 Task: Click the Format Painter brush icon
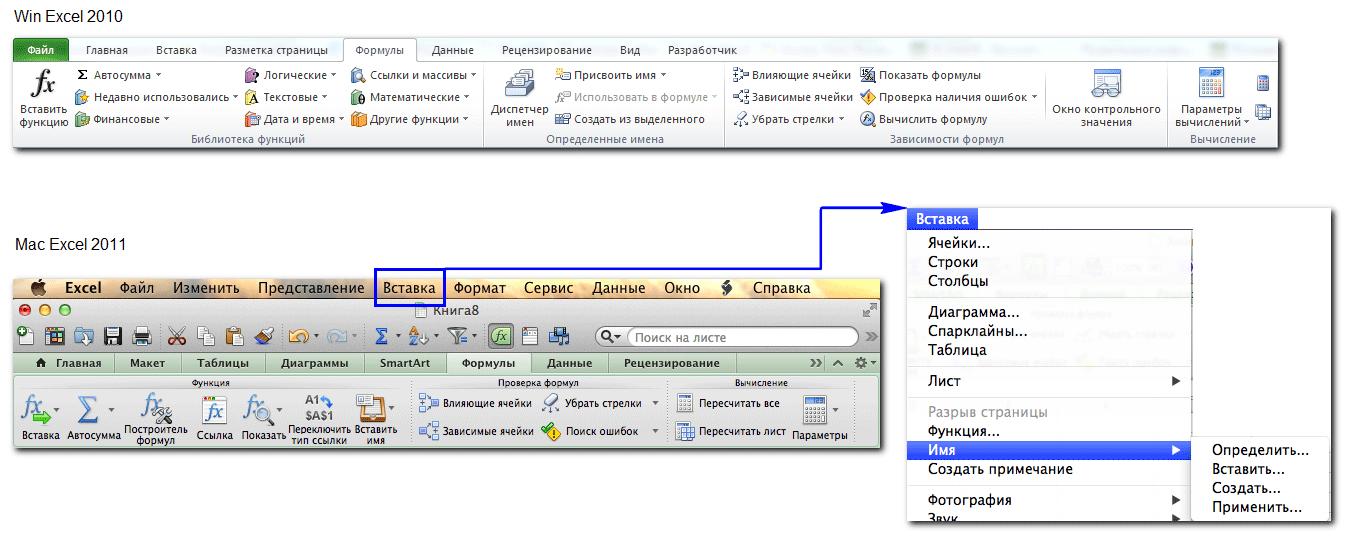pos(264,336)
